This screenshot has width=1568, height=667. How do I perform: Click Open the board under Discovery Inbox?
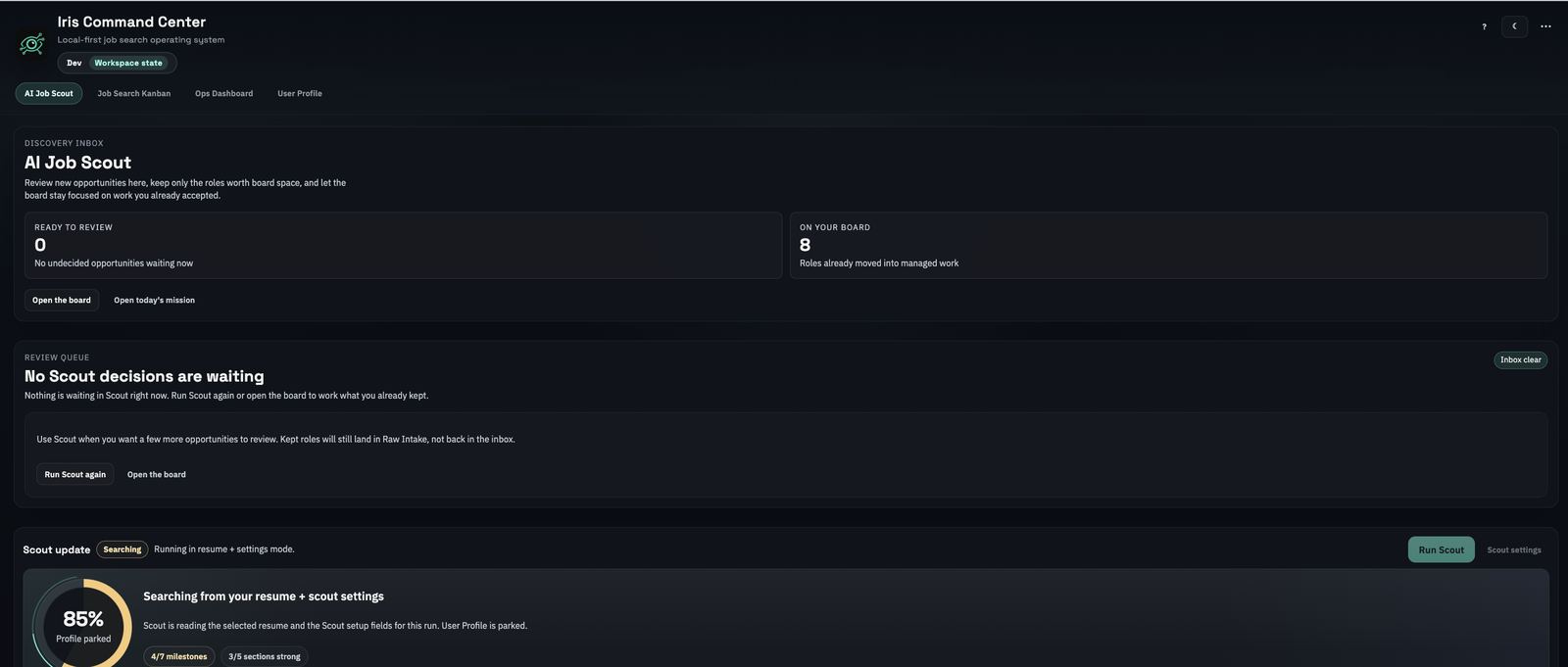click(61, 300)
